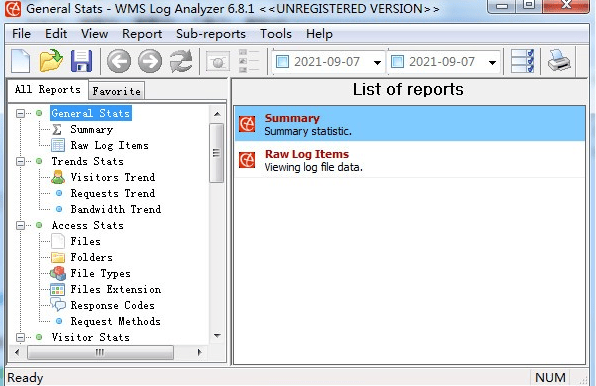This screenshot has width=596, height=386.
Task: Open the end date dropdown arrow
Action: coord(492,62)
